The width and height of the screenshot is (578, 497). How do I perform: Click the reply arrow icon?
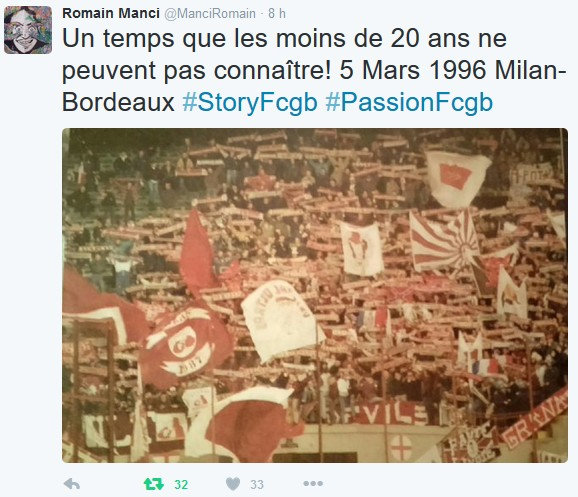(x=72, y=484)
